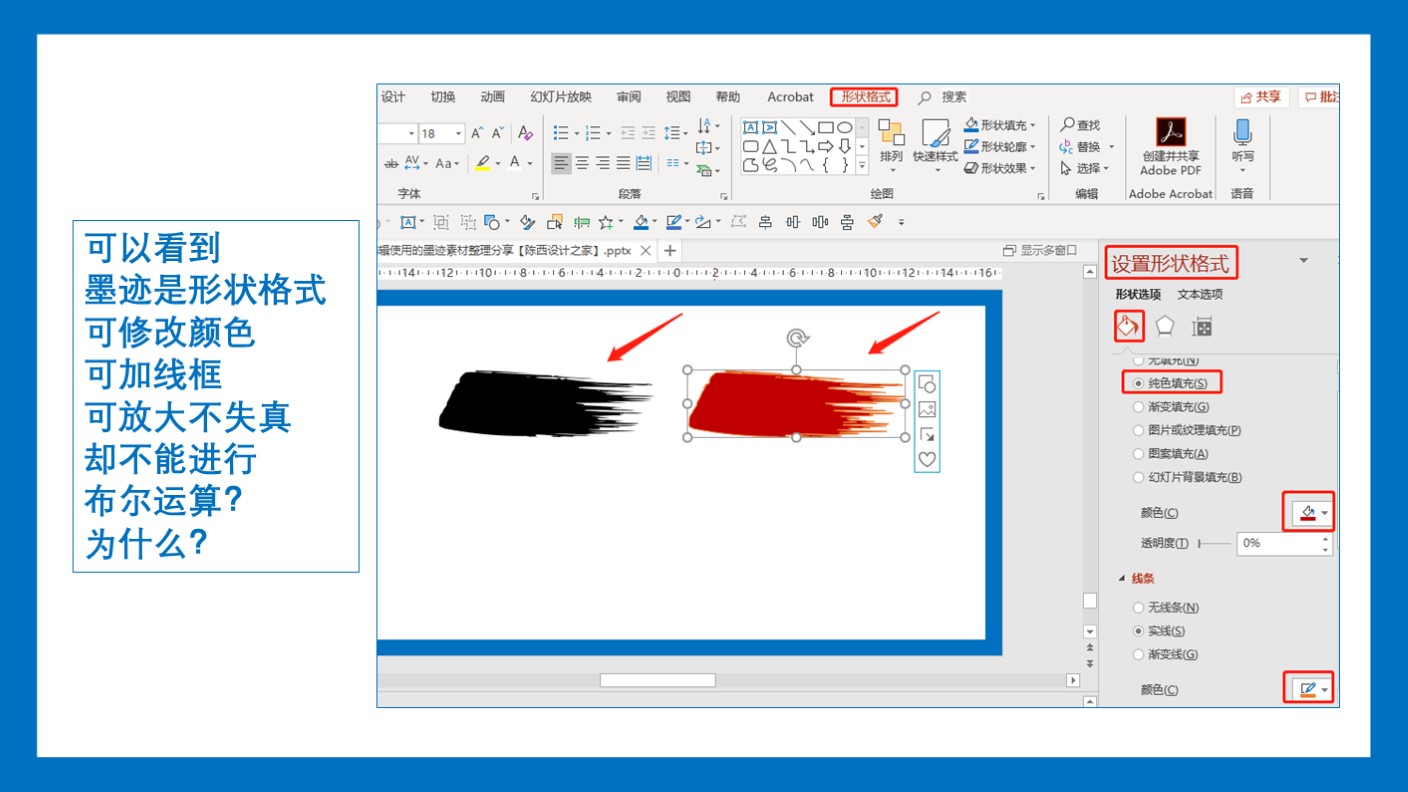Click the decrease font size icon

497,133
